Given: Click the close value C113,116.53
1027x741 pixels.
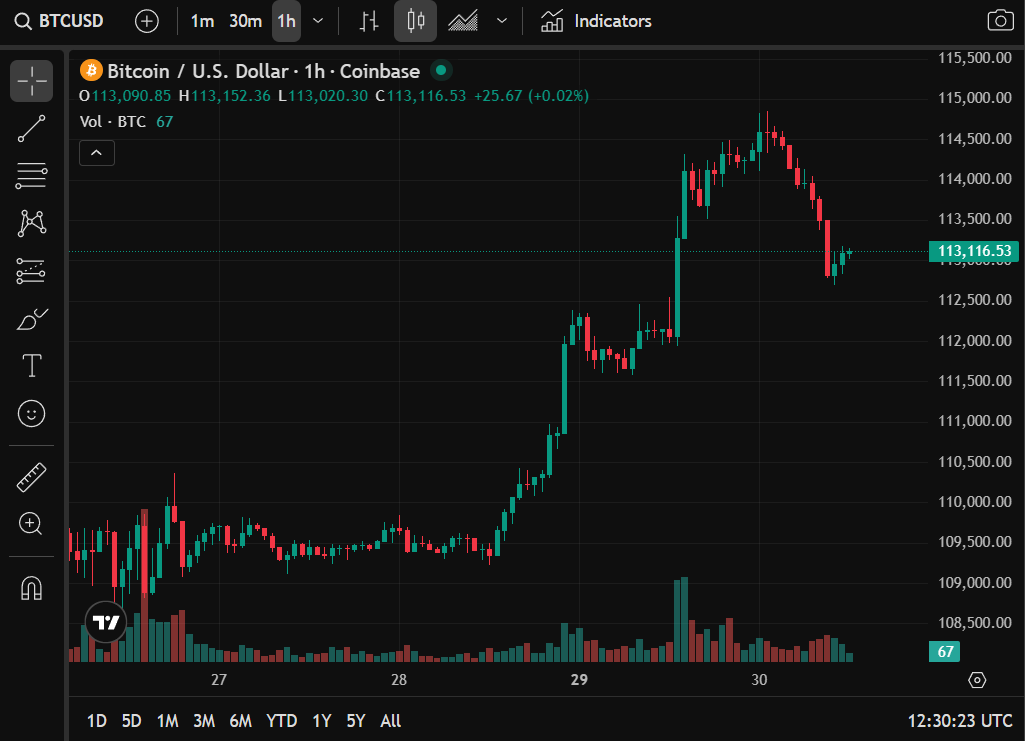Looking at the screenshot, I should pyautogui.click(x=420, y=96).
